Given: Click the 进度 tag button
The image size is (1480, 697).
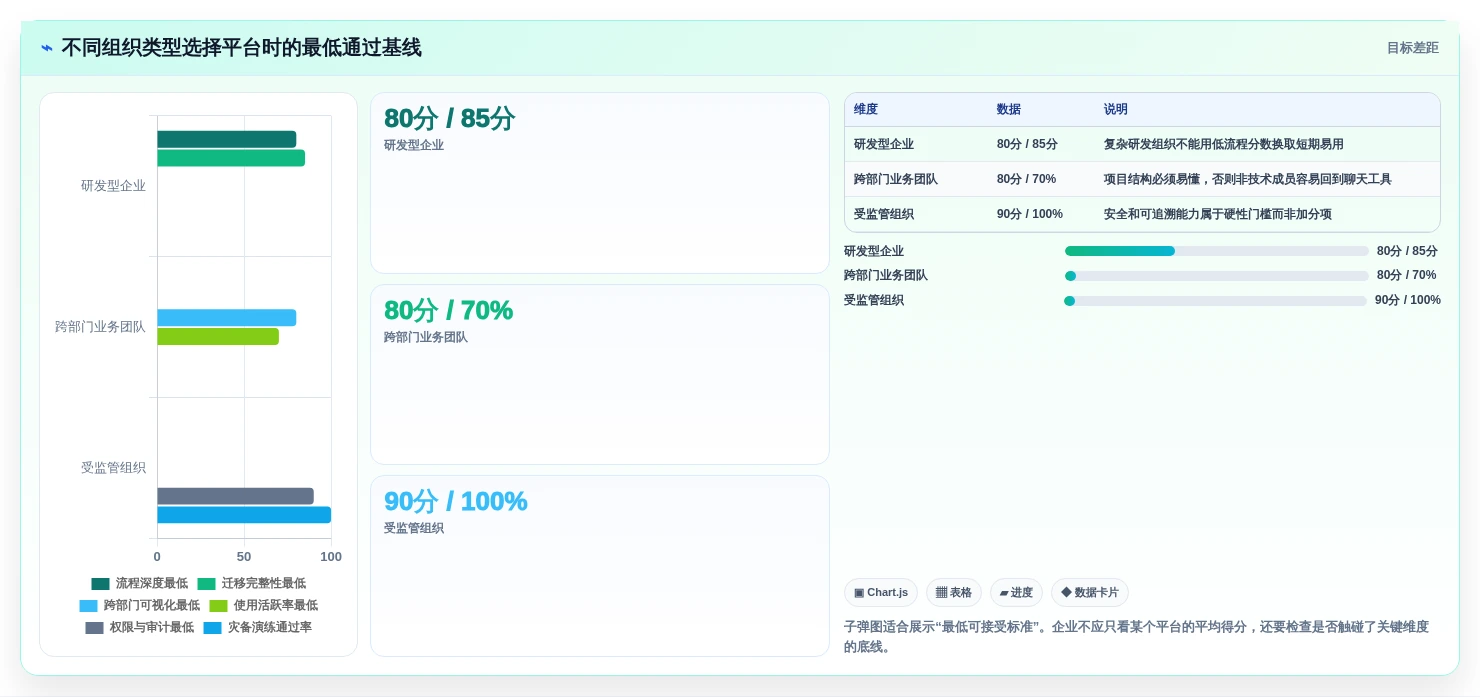Looking at the screenshot, I should click(x=1016, y=592).
